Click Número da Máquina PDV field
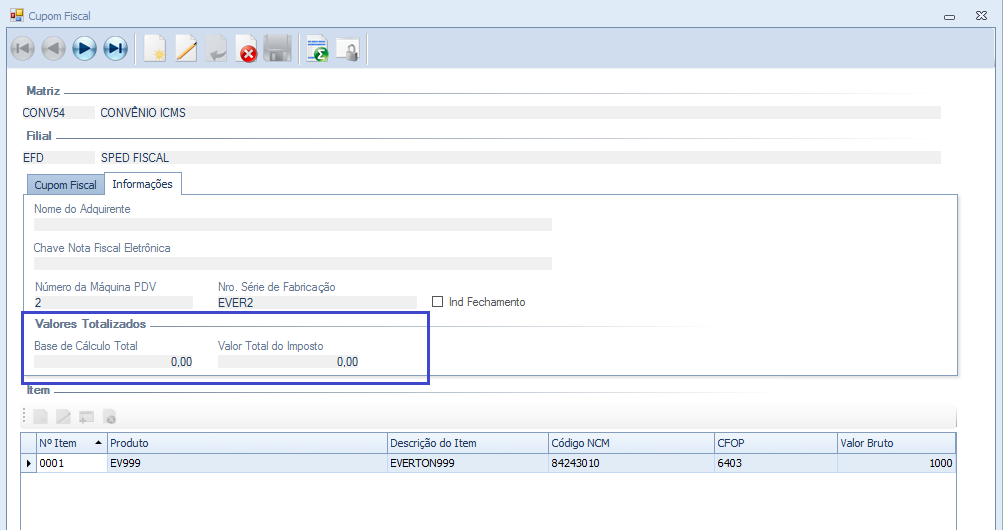This screenshot has height=530, width=1003. click(x=113, y=302)
